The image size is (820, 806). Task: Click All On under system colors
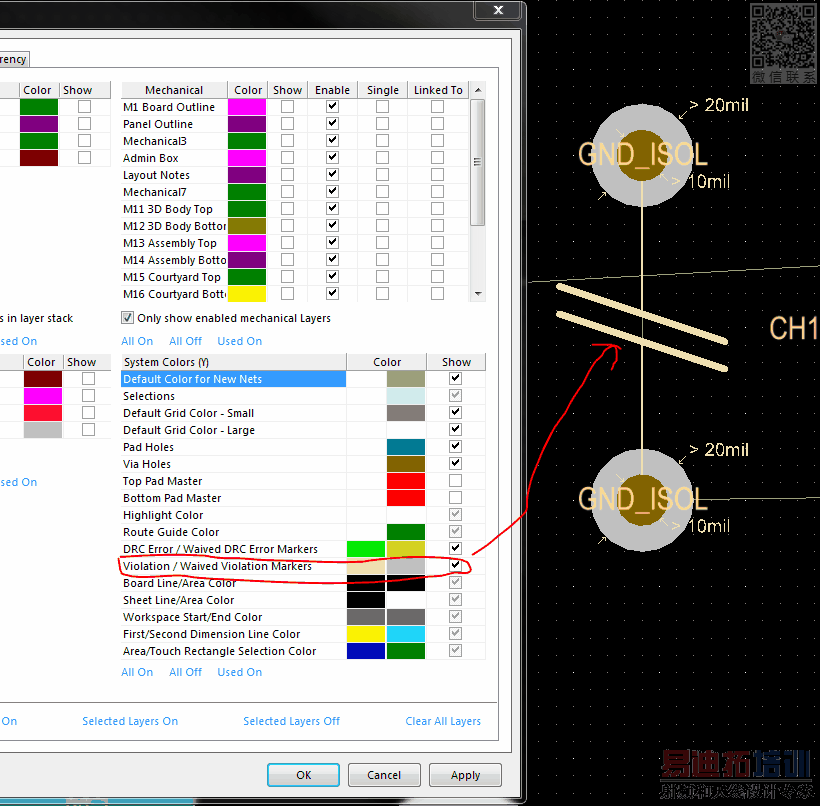[x=137, y=672]
